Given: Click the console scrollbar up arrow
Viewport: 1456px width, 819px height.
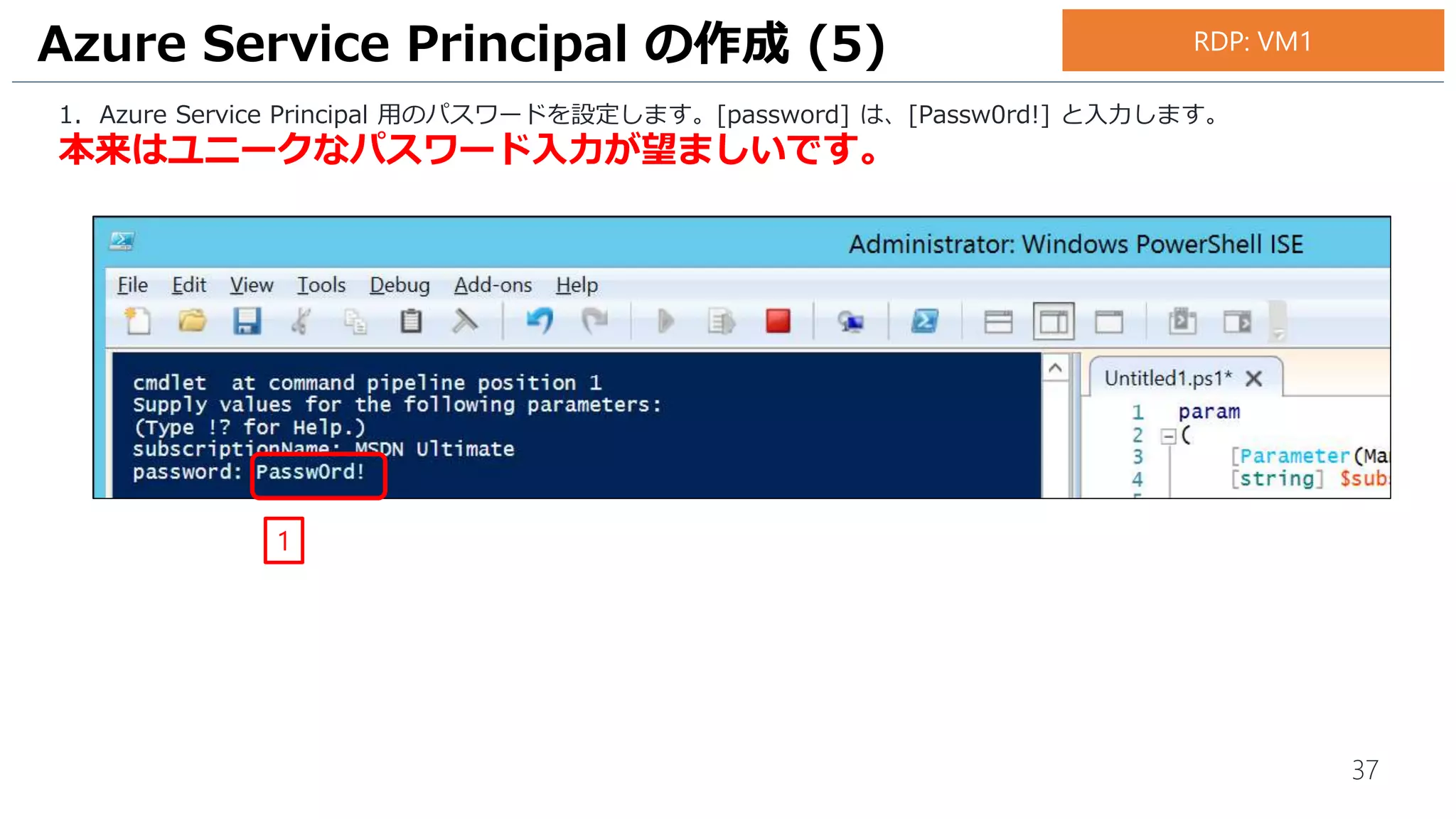Looking at the screenshot, I should pyautogui.click(x=1055, y=368).
